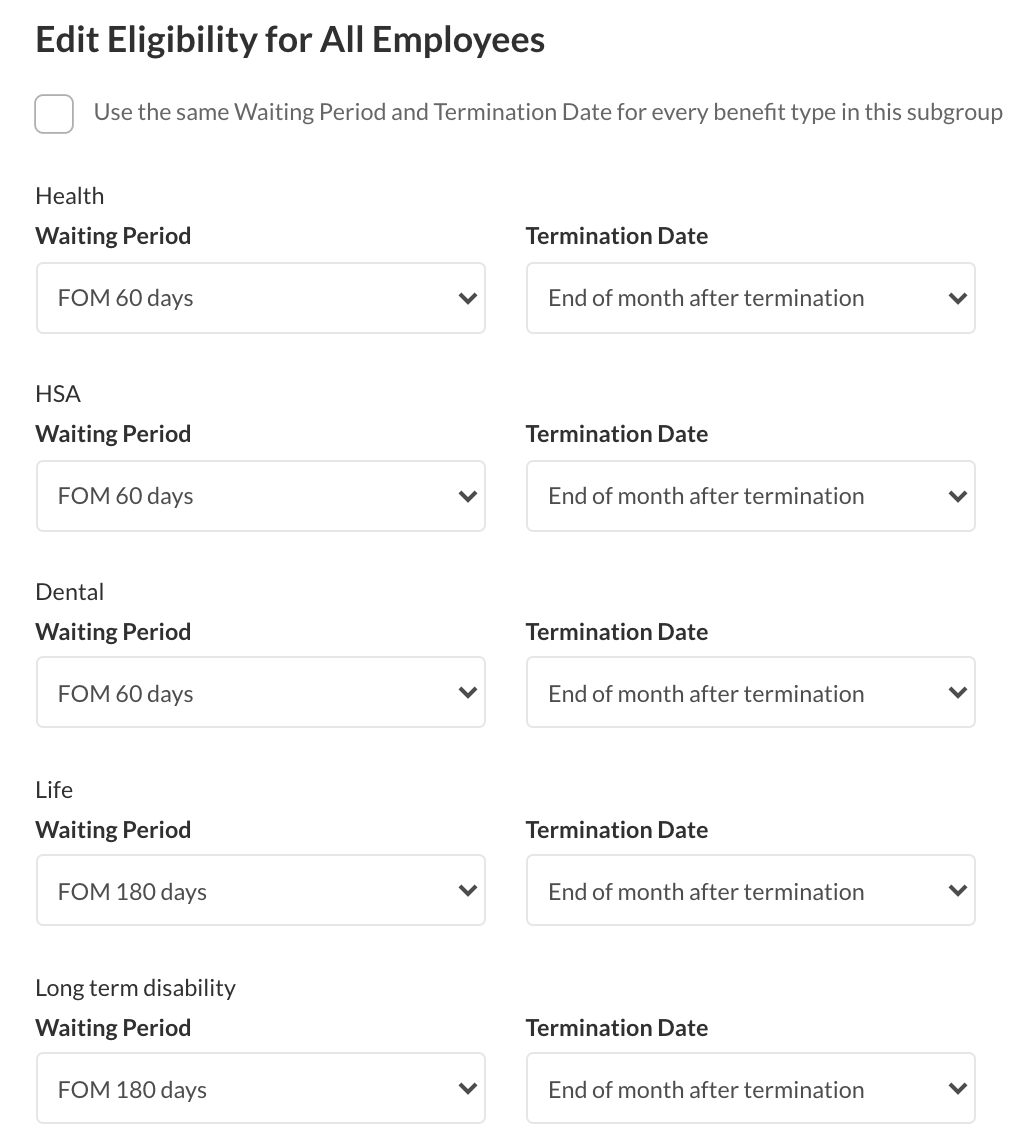The height and width of the screenshot is (1144, 1026).
Task: Open Health Termination Date dropdown
Action: coord(751,298)
